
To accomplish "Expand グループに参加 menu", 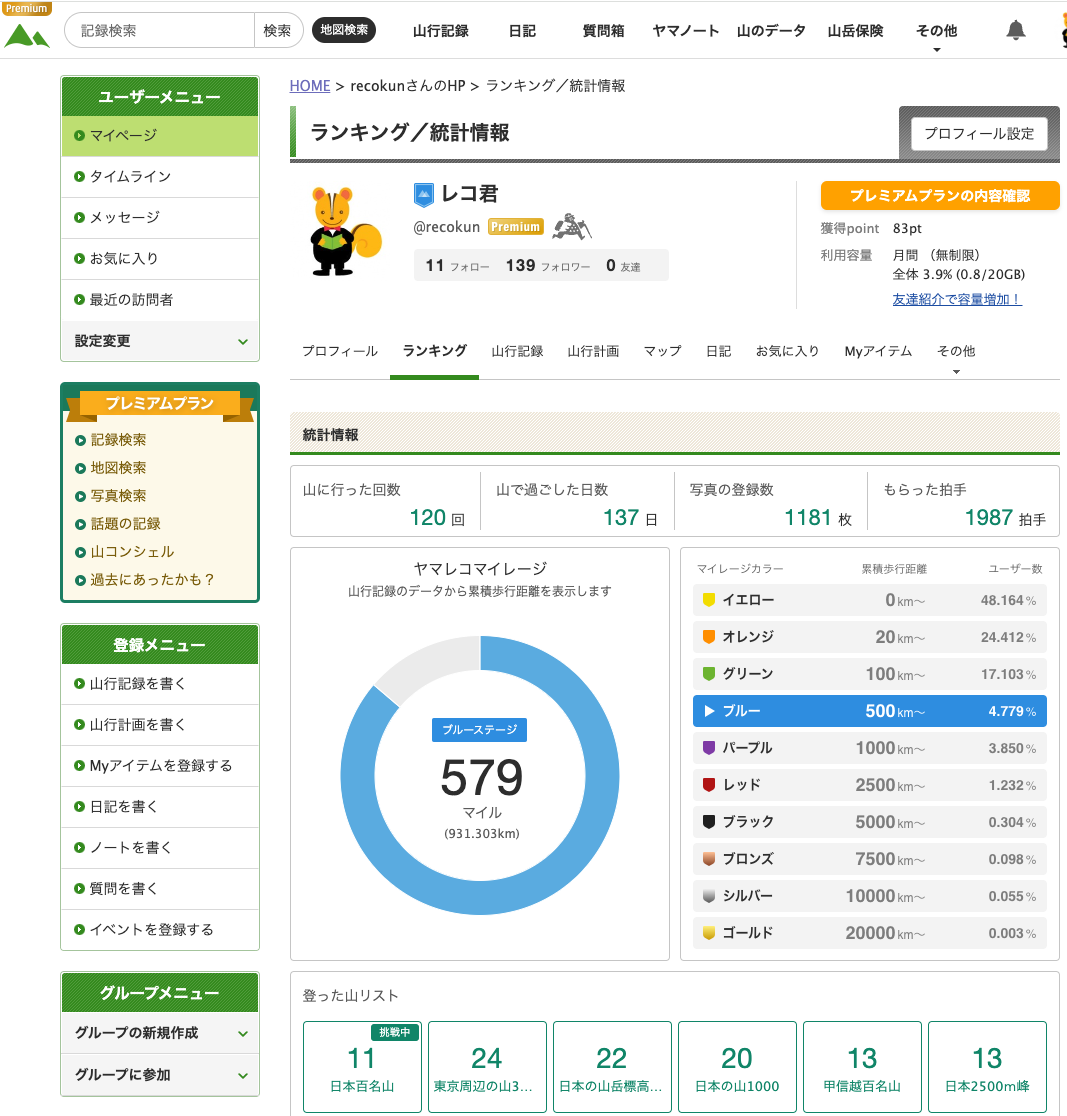I will tap(160, 1075).
